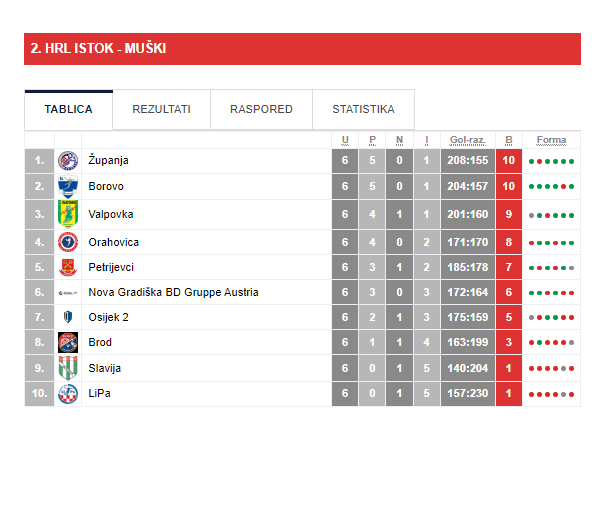Select the Tablica tab
The height and width of the screenshot is (522, 610).
[x=68, y=109]
